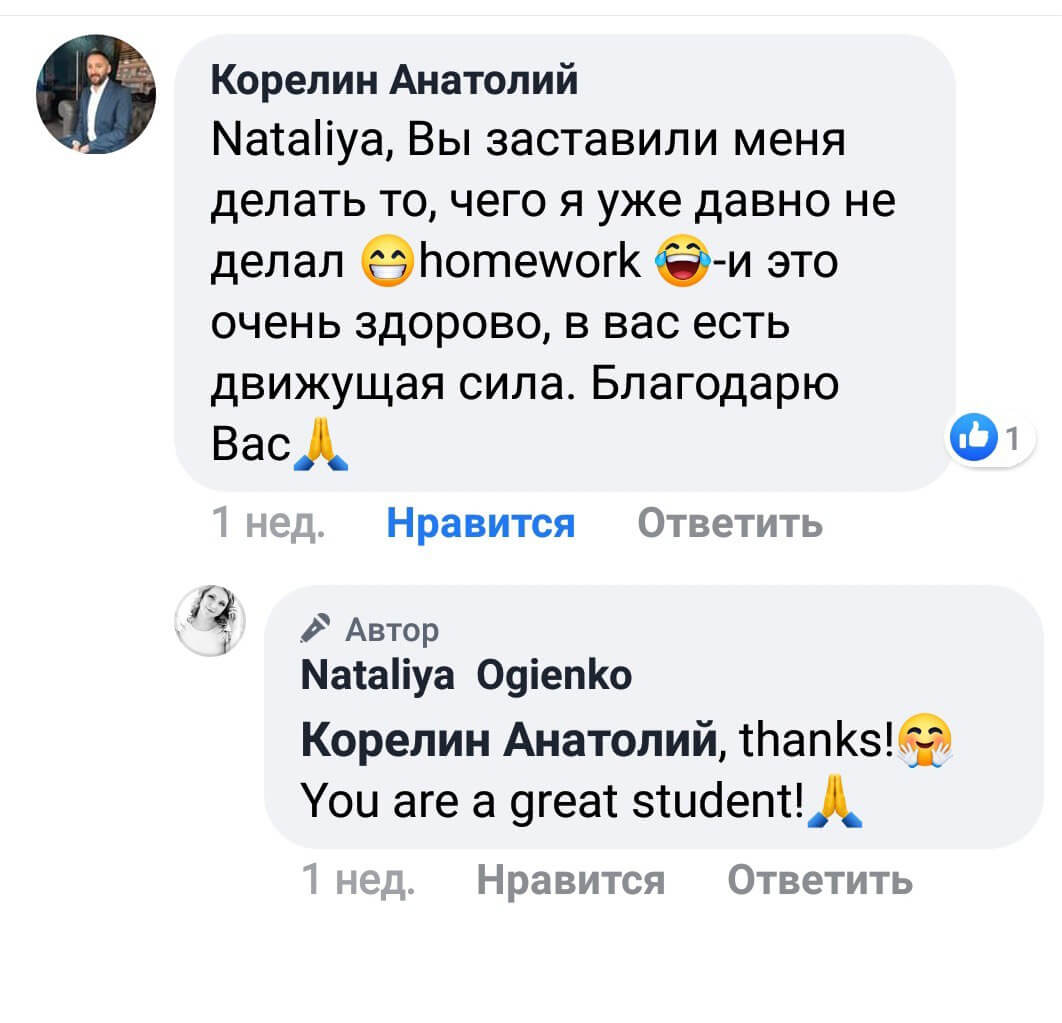The width and height of the screenshot is (1062, 1023).
Task: Click the first comment's 1 нед. timestamp
Action: [x=269, y=522]
